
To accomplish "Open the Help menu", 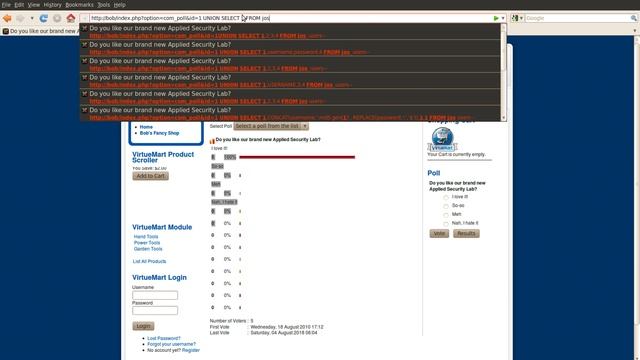I will [x=119, y=5].
